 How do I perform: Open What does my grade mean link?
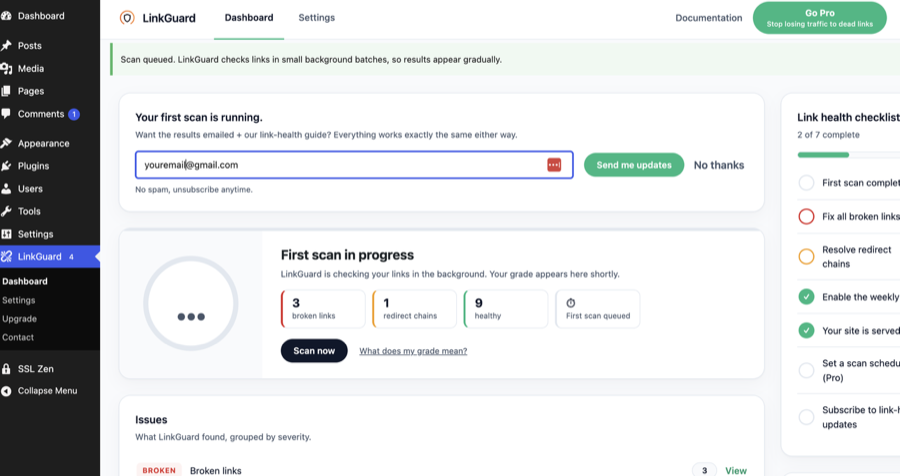click(x=413, y=351)
